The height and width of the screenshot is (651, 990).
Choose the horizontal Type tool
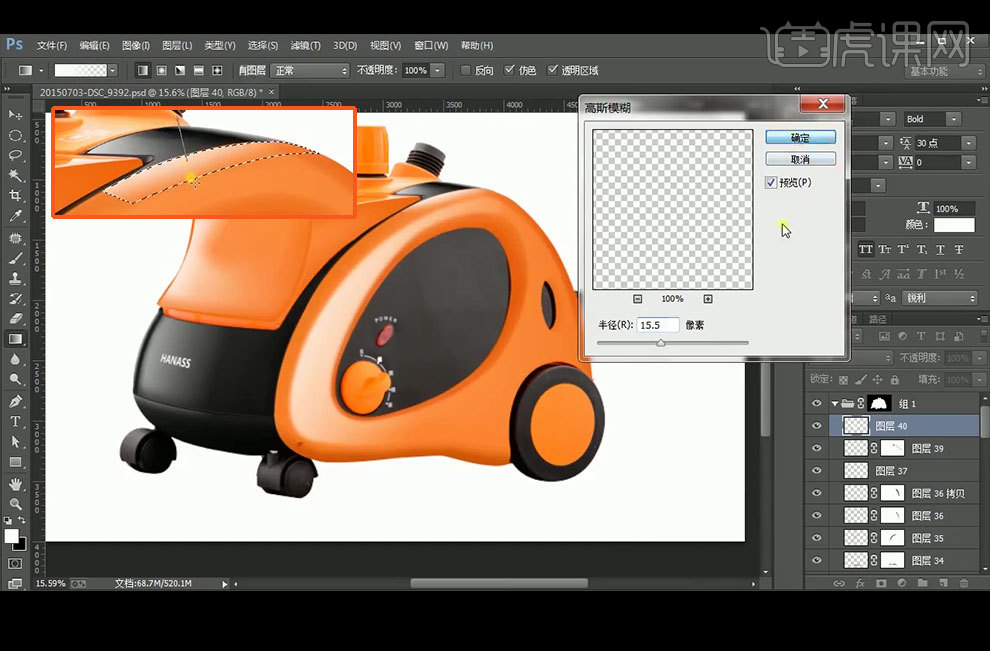[15, 421]
